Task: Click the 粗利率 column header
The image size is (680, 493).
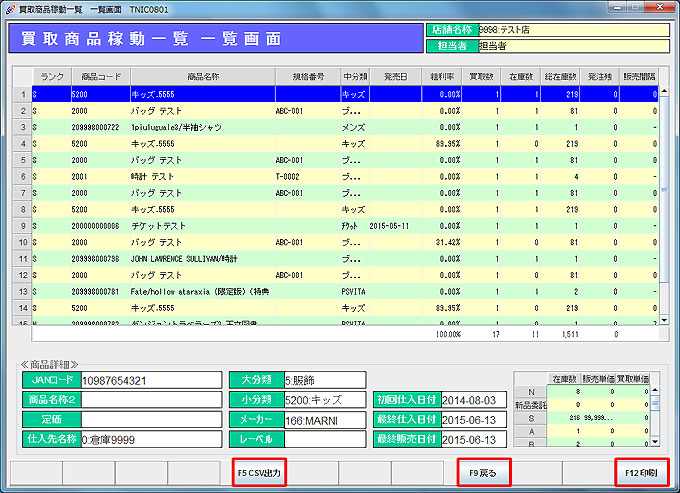Action: pyautogui.click(x=442, y=76)
